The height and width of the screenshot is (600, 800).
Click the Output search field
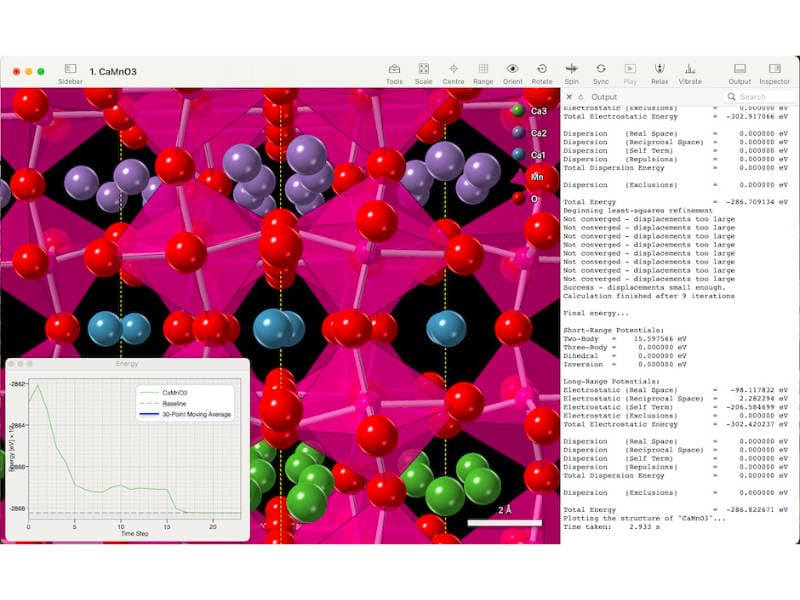click(759, 96)
